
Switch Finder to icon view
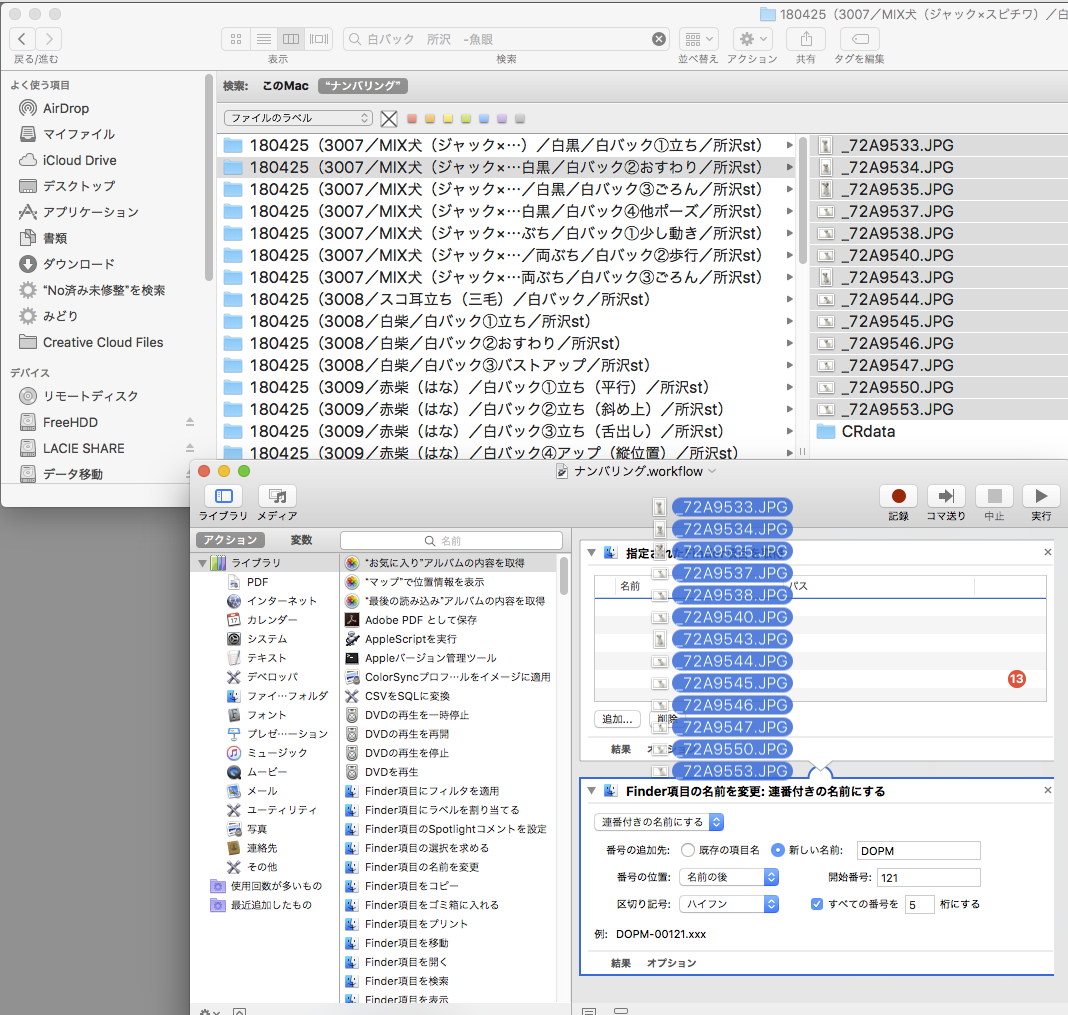(x=236, y=39)
